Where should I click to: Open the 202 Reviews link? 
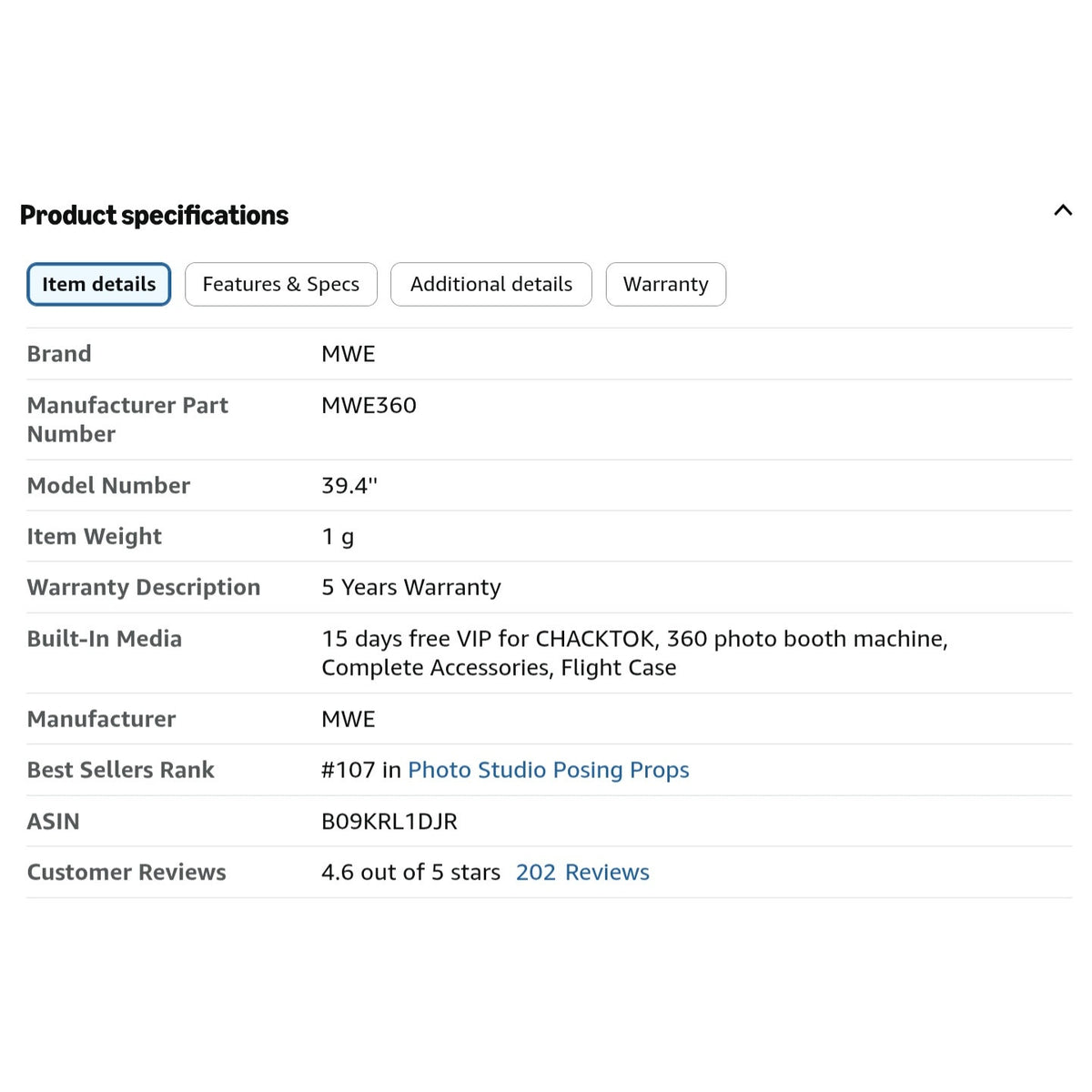pyautogui.click(x=582, y=872)
